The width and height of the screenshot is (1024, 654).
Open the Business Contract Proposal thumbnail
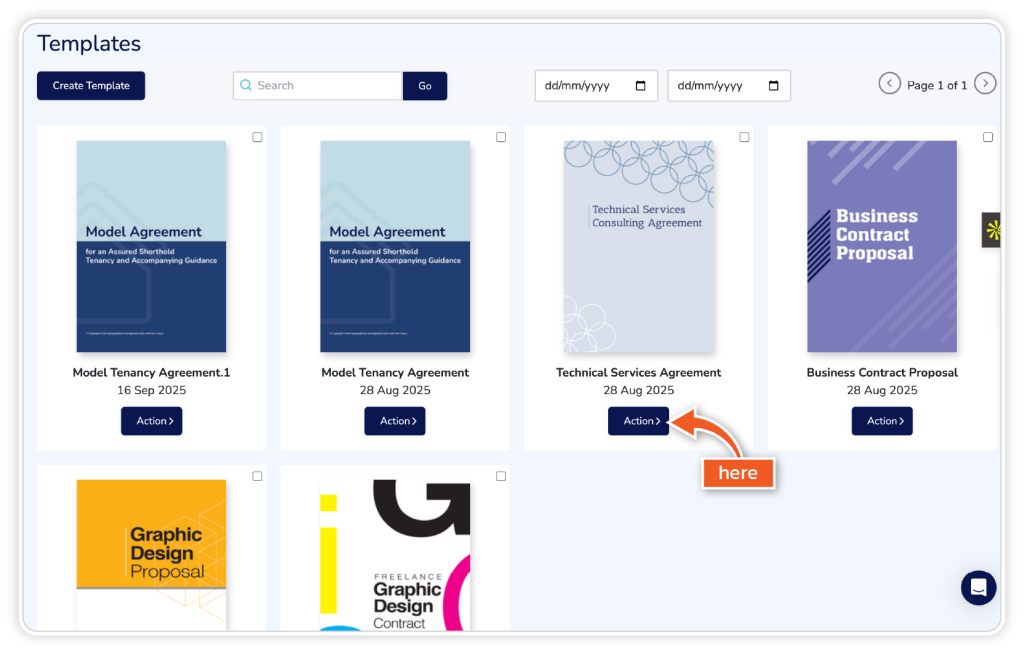pyautogui.click(x=881, y=246)
